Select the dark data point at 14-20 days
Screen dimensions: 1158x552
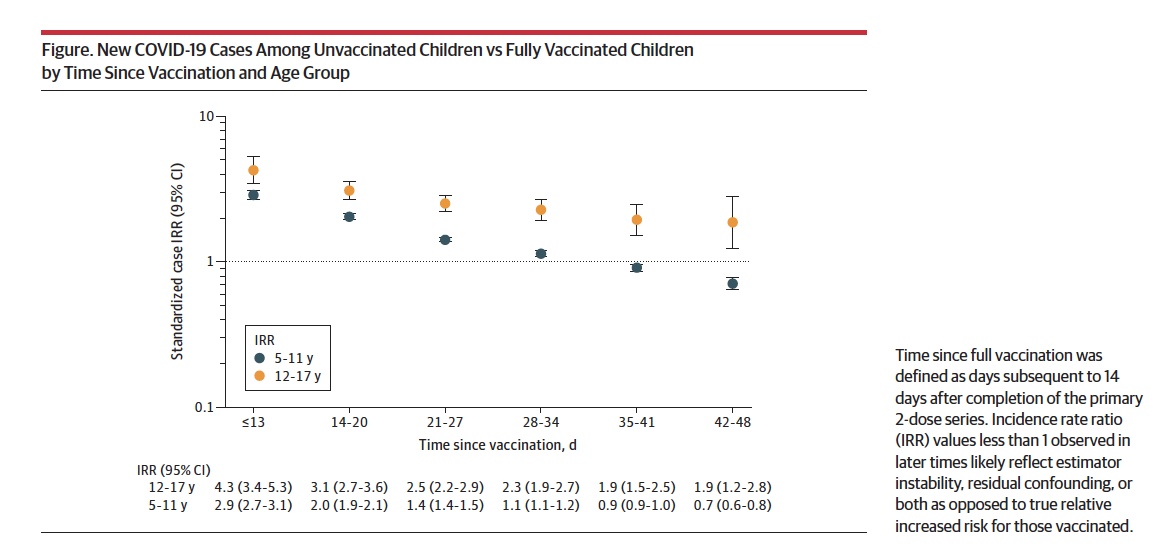(x=349, y=216)
